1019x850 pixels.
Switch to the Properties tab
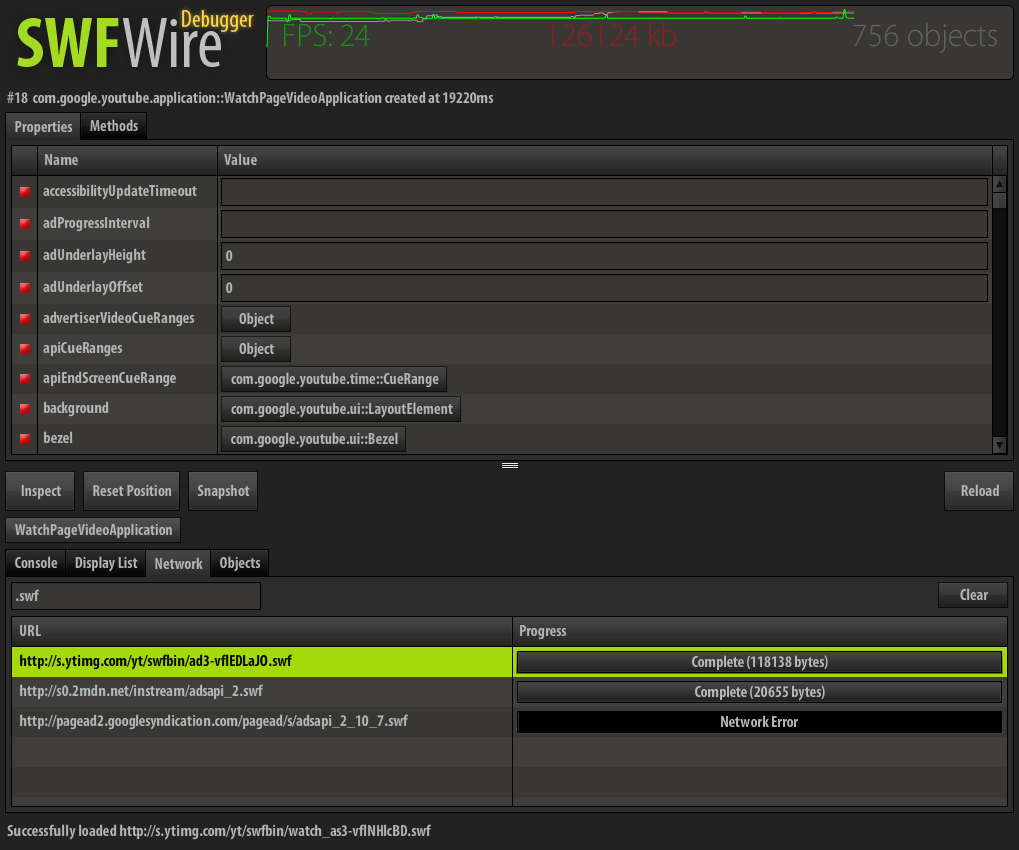pyautogui.click(x=43, y=127)
